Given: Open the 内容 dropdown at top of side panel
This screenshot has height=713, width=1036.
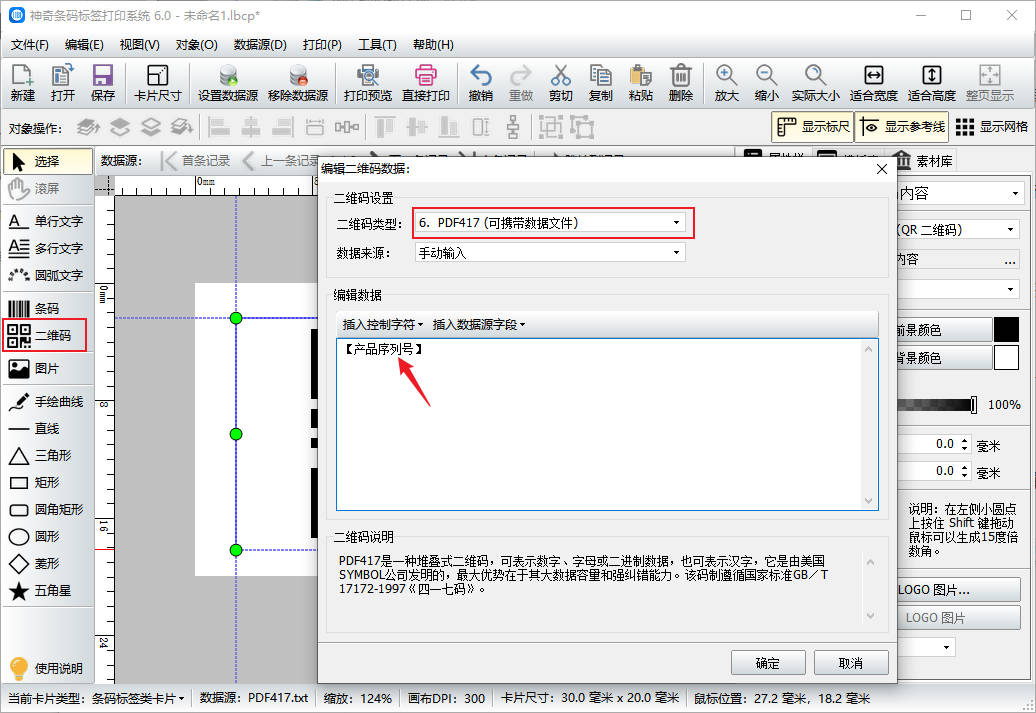Looking at the screenshot, I should [961, 193].
